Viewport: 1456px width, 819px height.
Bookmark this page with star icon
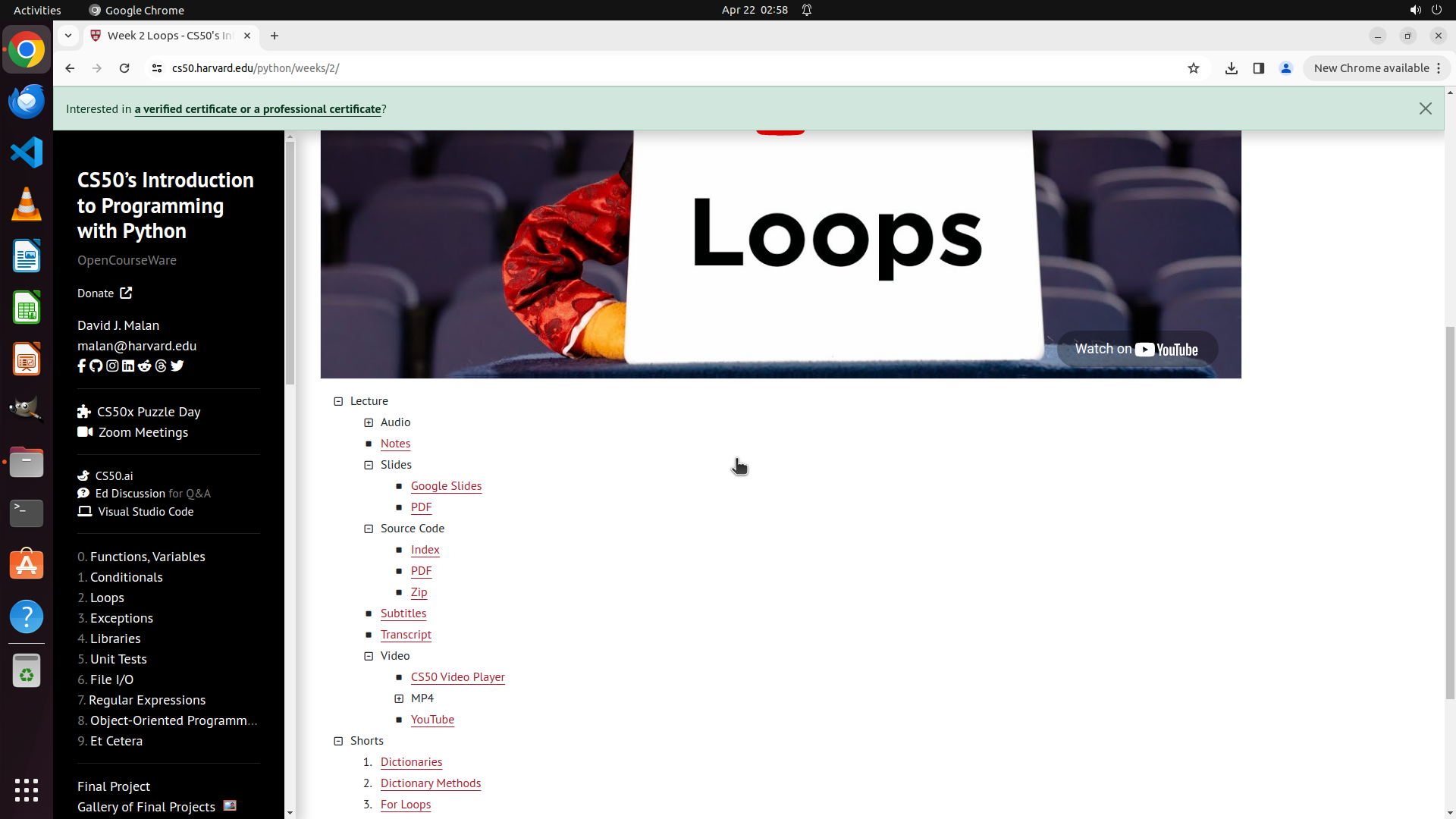pos(1194,68)
